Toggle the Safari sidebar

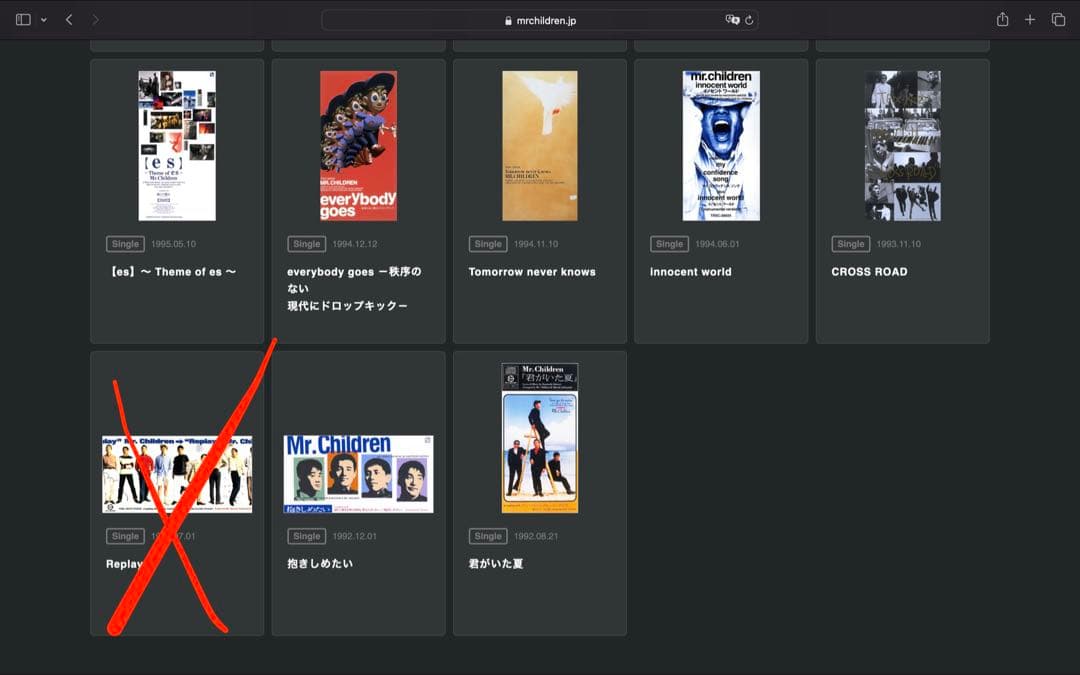[23, 20]
